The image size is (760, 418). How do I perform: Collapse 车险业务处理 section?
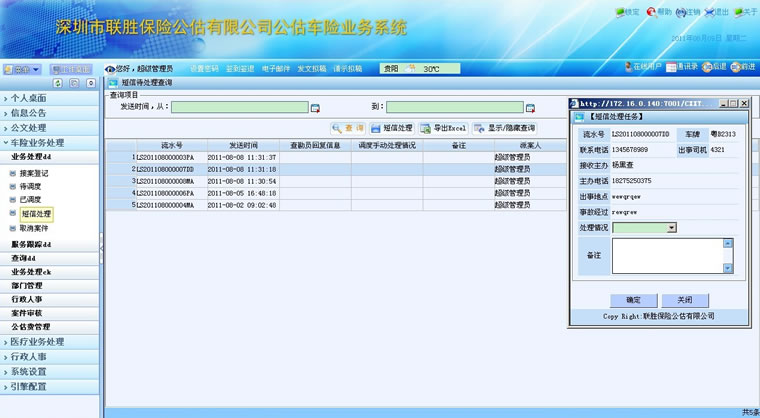[x=49, y=143]
